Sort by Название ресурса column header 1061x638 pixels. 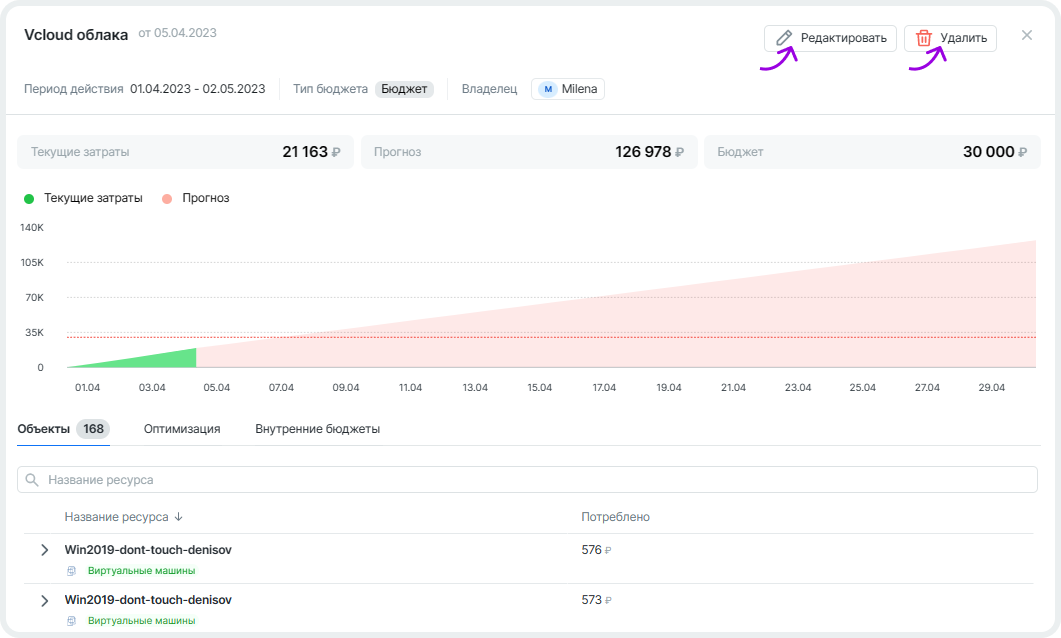(x=116, y=517)
